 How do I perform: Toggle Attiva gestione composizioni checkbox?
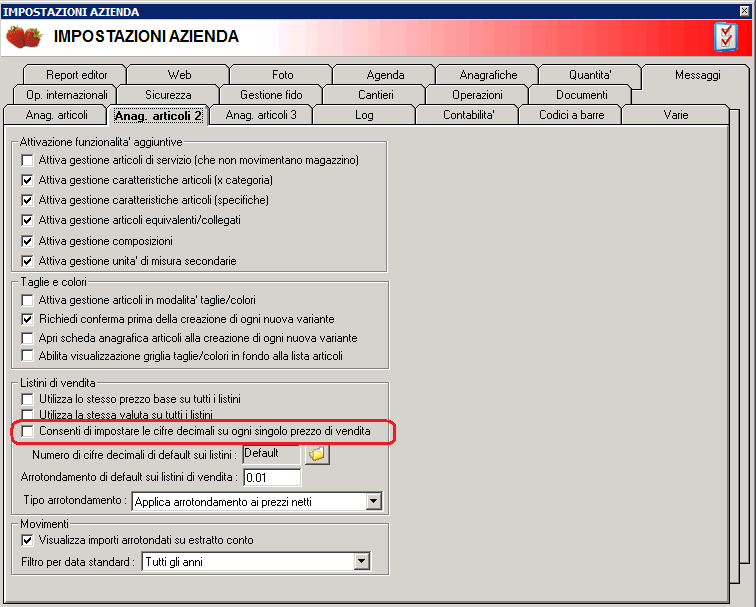point(27,241)
